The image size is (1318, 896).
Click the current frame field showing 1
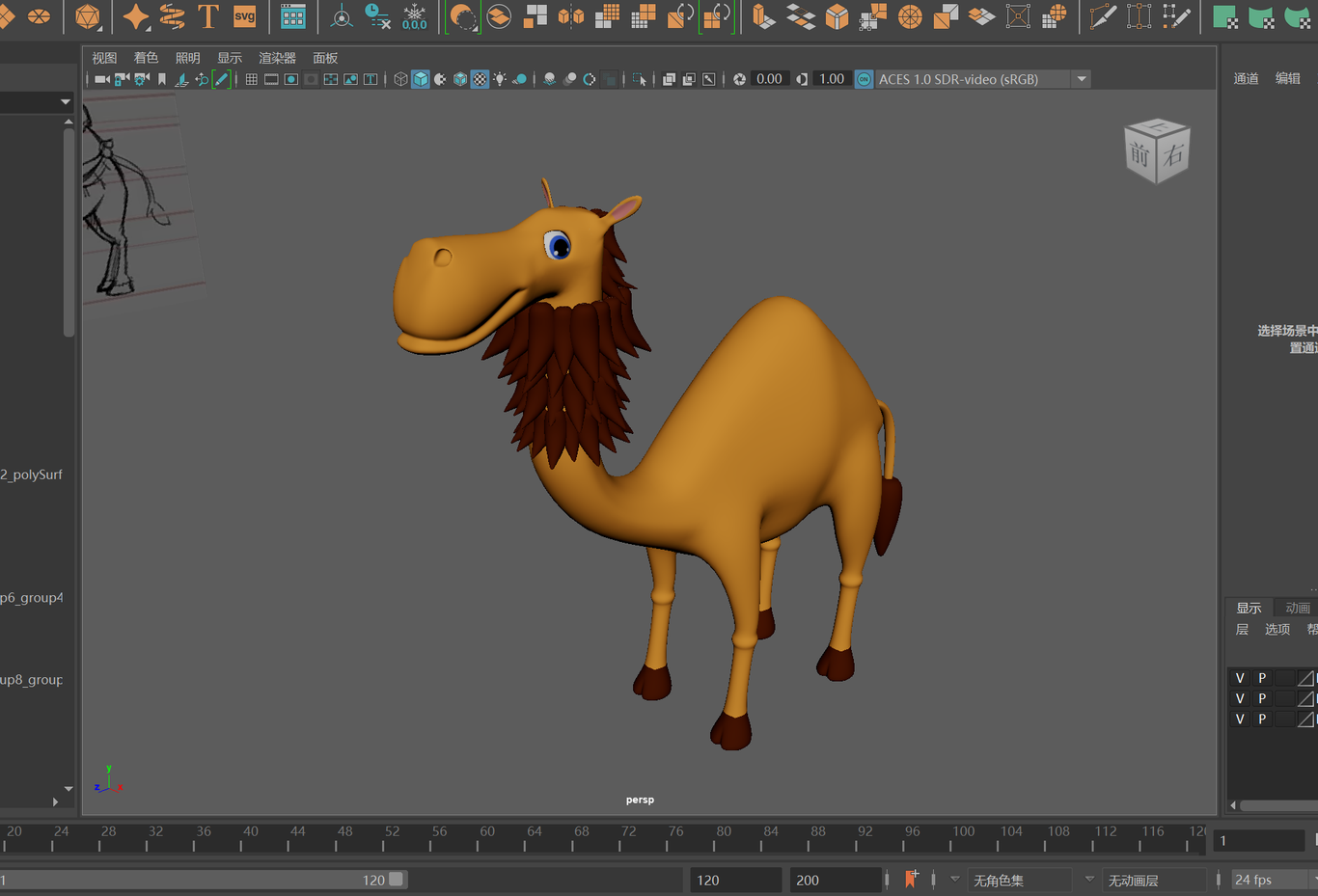pos(1259,840)
